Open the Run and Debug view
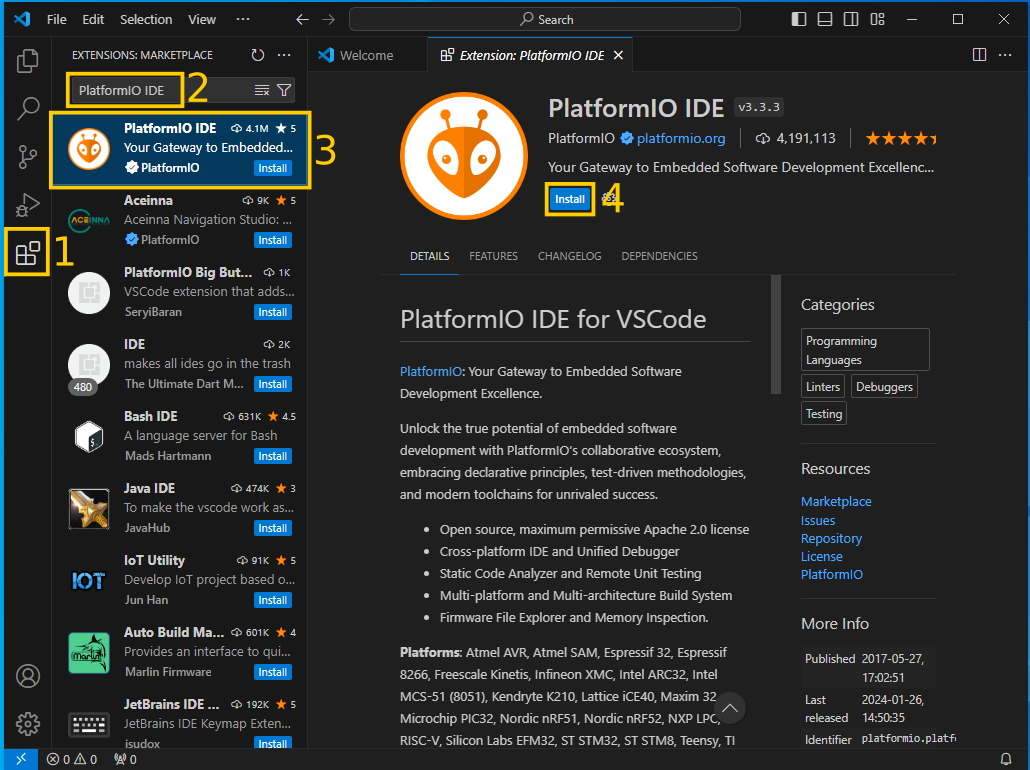 point(28,204)
